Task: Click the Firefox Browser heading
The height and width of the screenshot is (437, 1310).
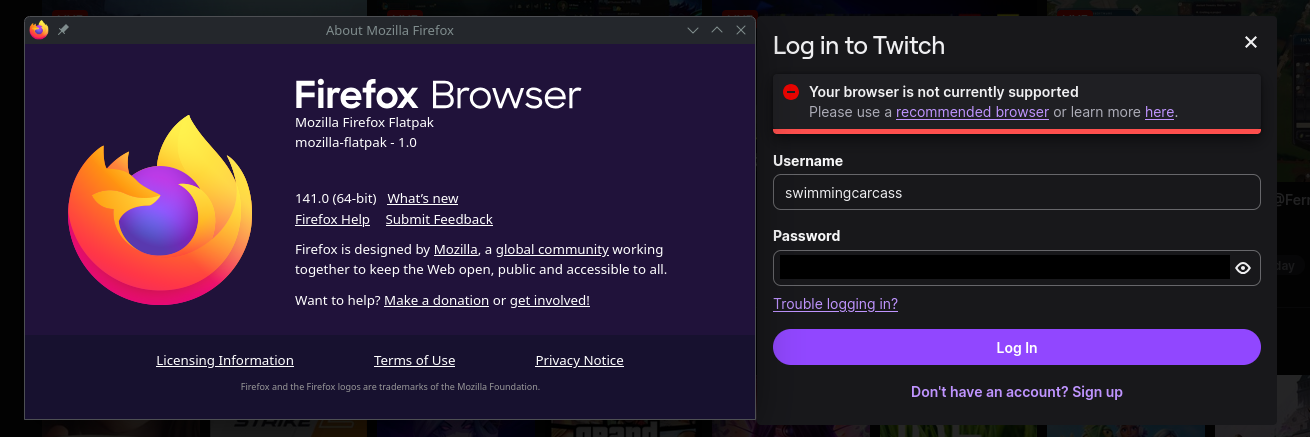Action: 438,95
